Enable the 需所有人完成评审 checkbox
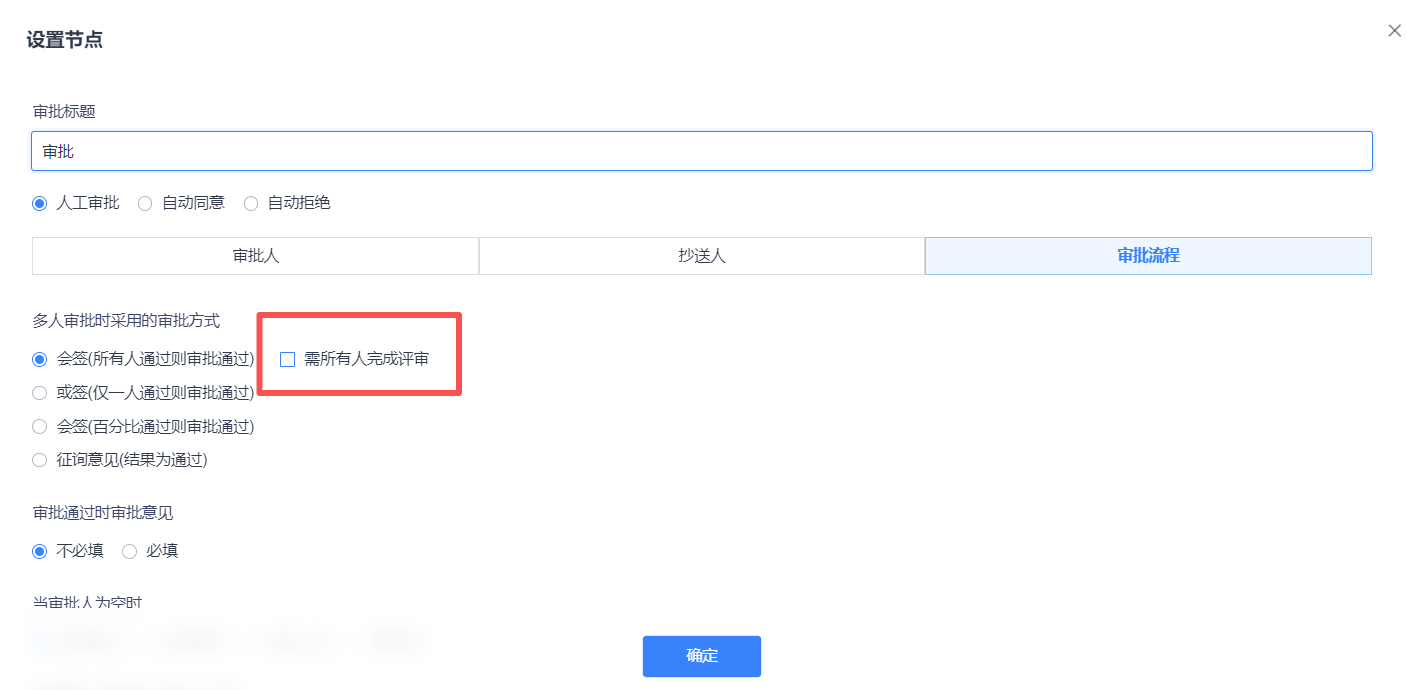Image resolution: width=1407 pixels, height=690 pixels. 288,359
